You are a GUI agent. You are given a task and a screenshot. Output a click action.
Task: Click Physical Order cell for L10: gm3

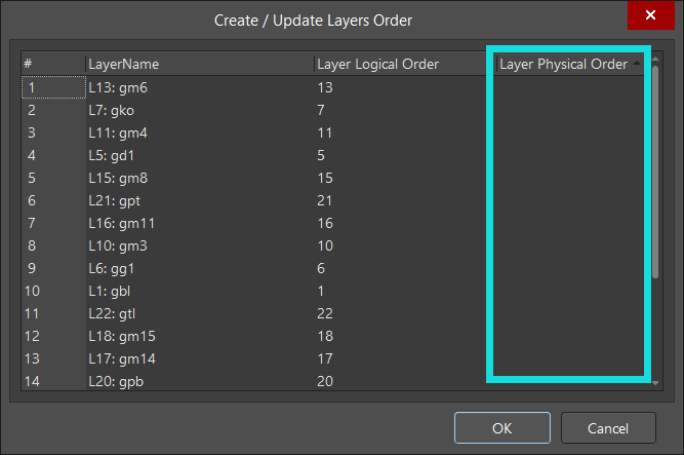click(x=568, y=245)
